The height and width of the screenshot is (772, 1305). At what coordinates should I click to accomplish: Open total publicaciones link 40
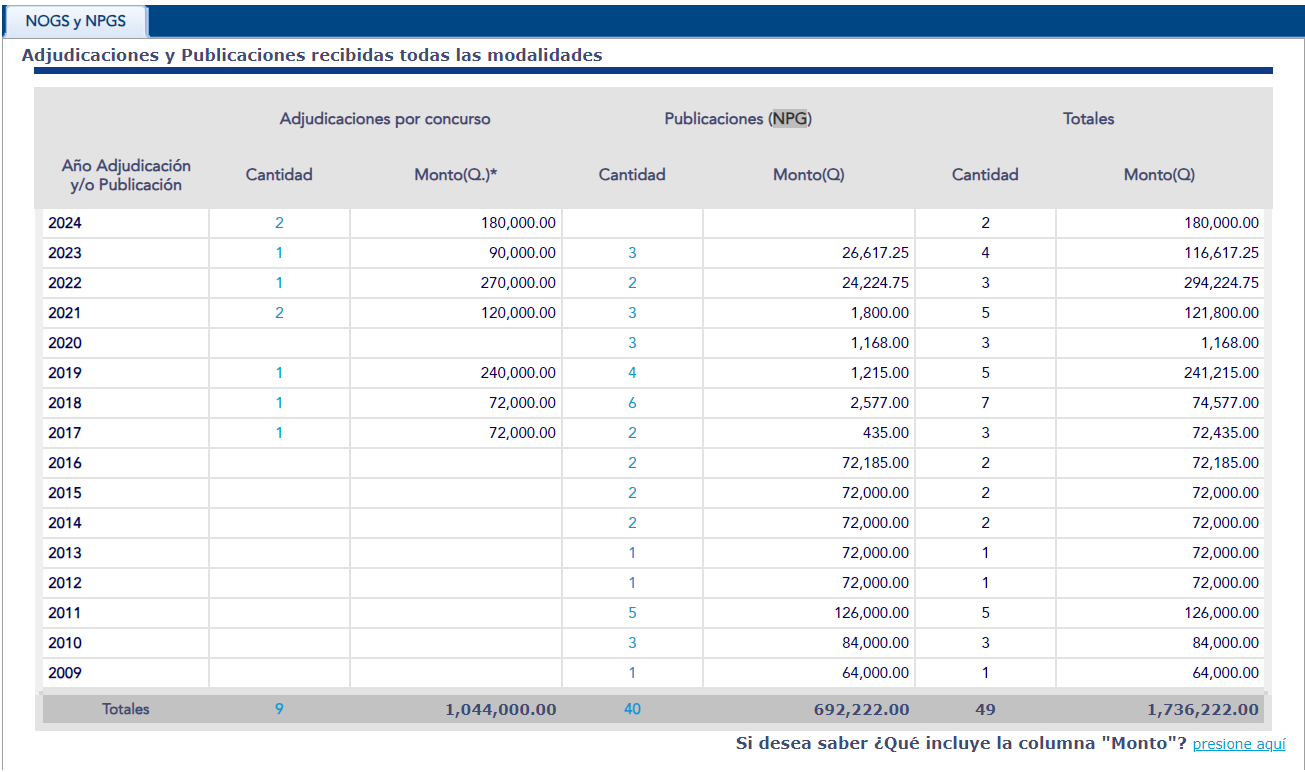coord(632,709)
